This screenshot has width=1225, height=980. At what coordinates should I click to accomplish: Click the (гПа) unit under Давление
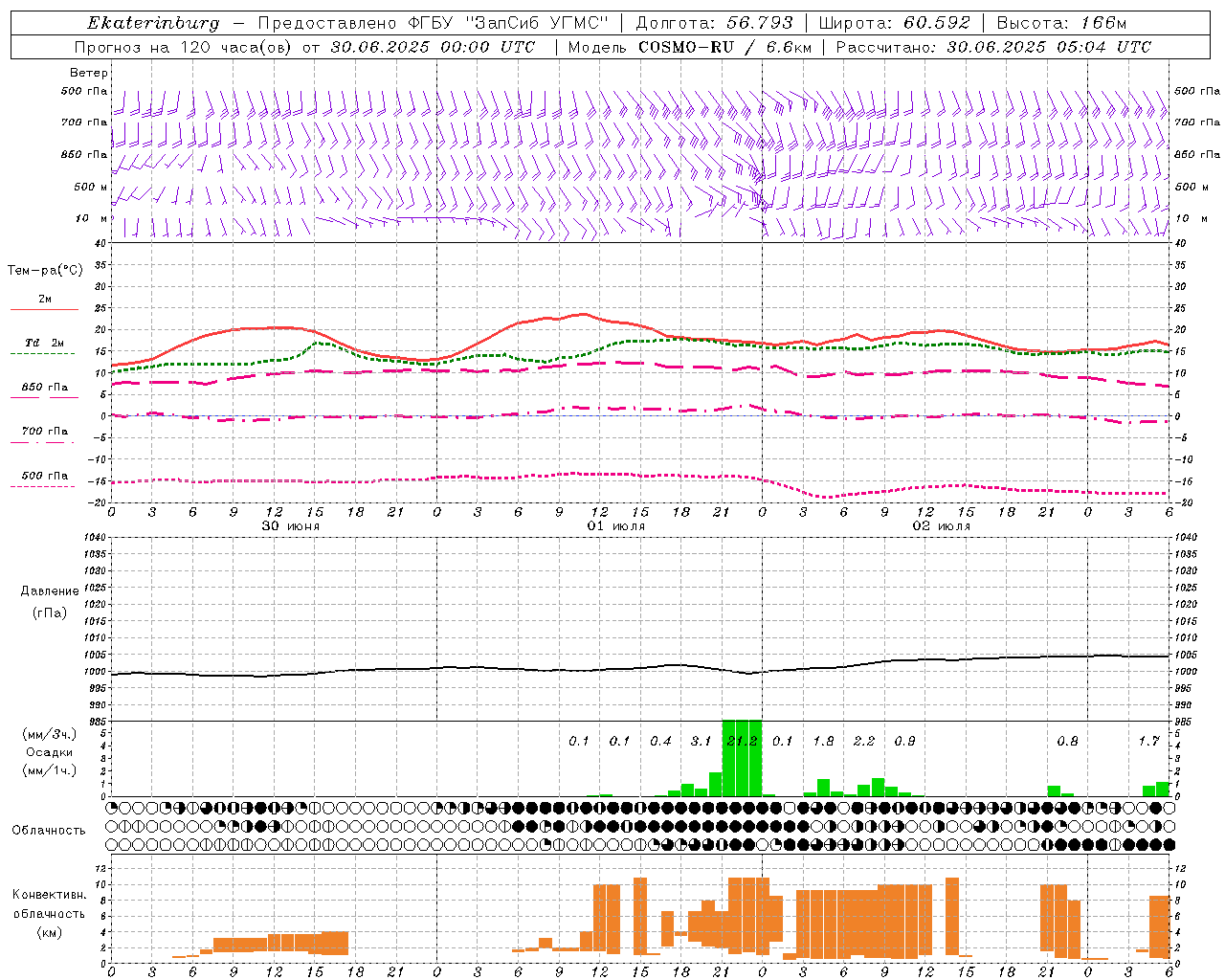(50, 612)
